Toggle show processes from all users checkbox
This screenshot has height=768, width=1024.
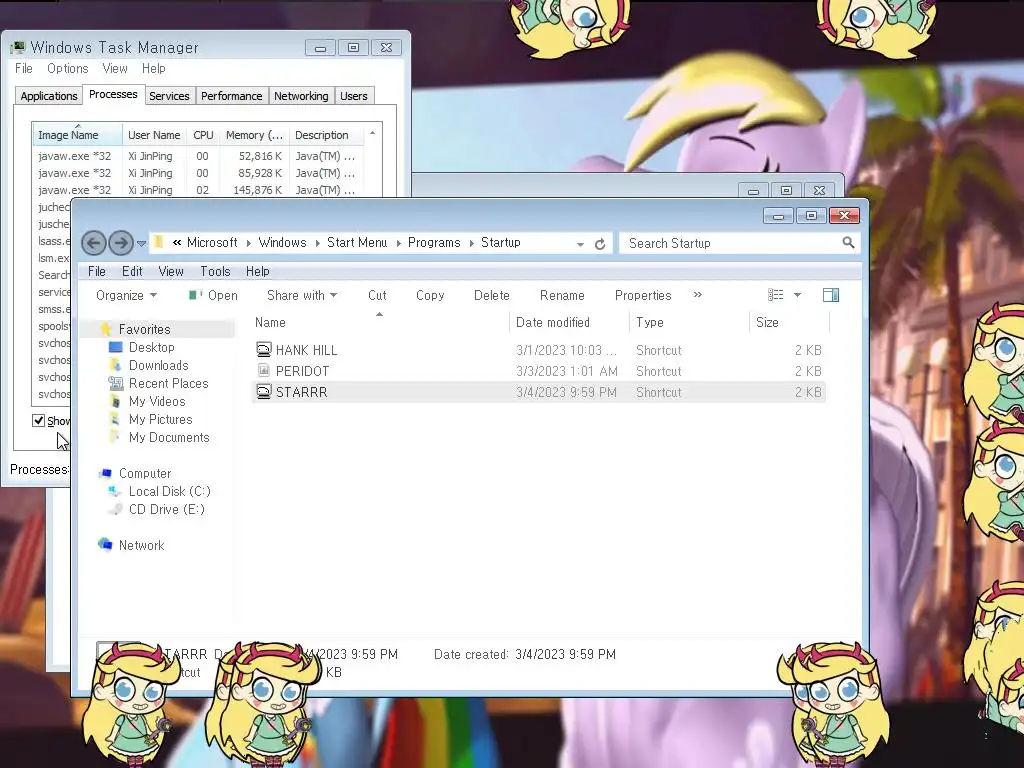39,421
